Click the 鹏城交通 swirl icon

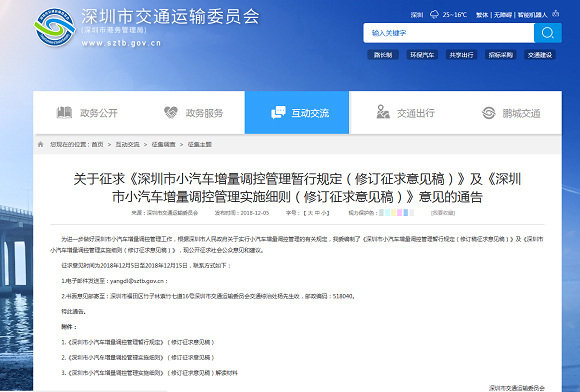click(x=489, y=113)
